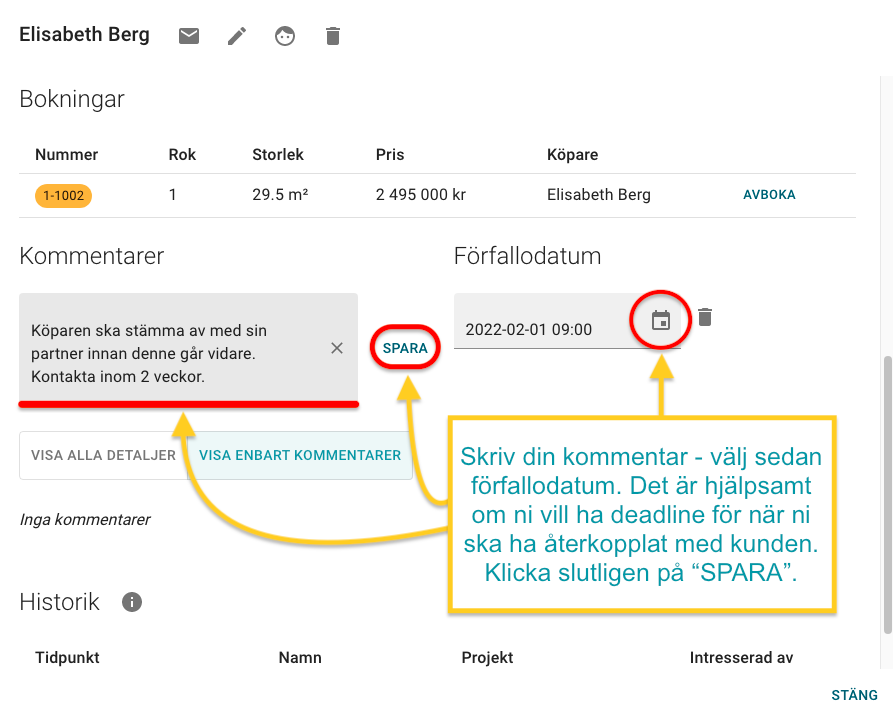
Task: Click the info icon beside Historik
Action: click(x=131, y=602)
